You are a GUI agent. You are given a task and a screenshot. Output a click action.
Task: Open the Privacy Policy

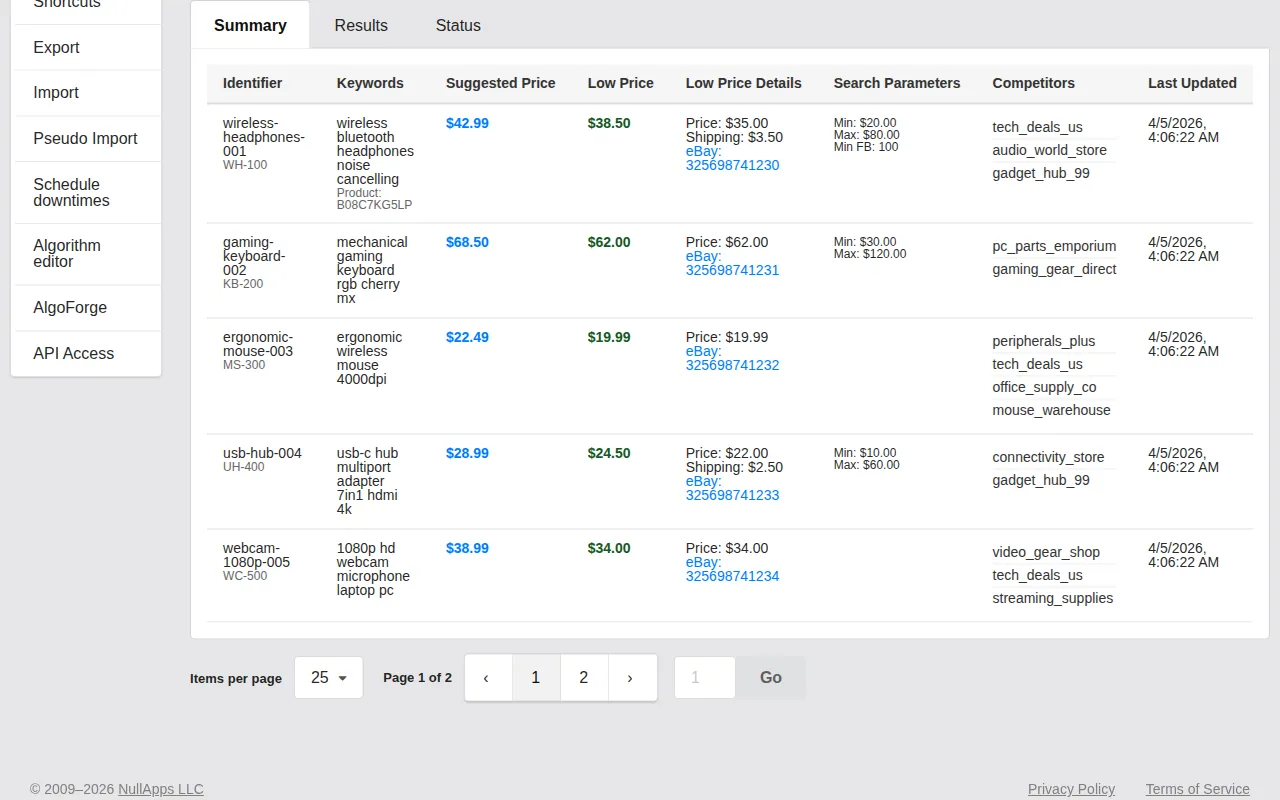1071,789
